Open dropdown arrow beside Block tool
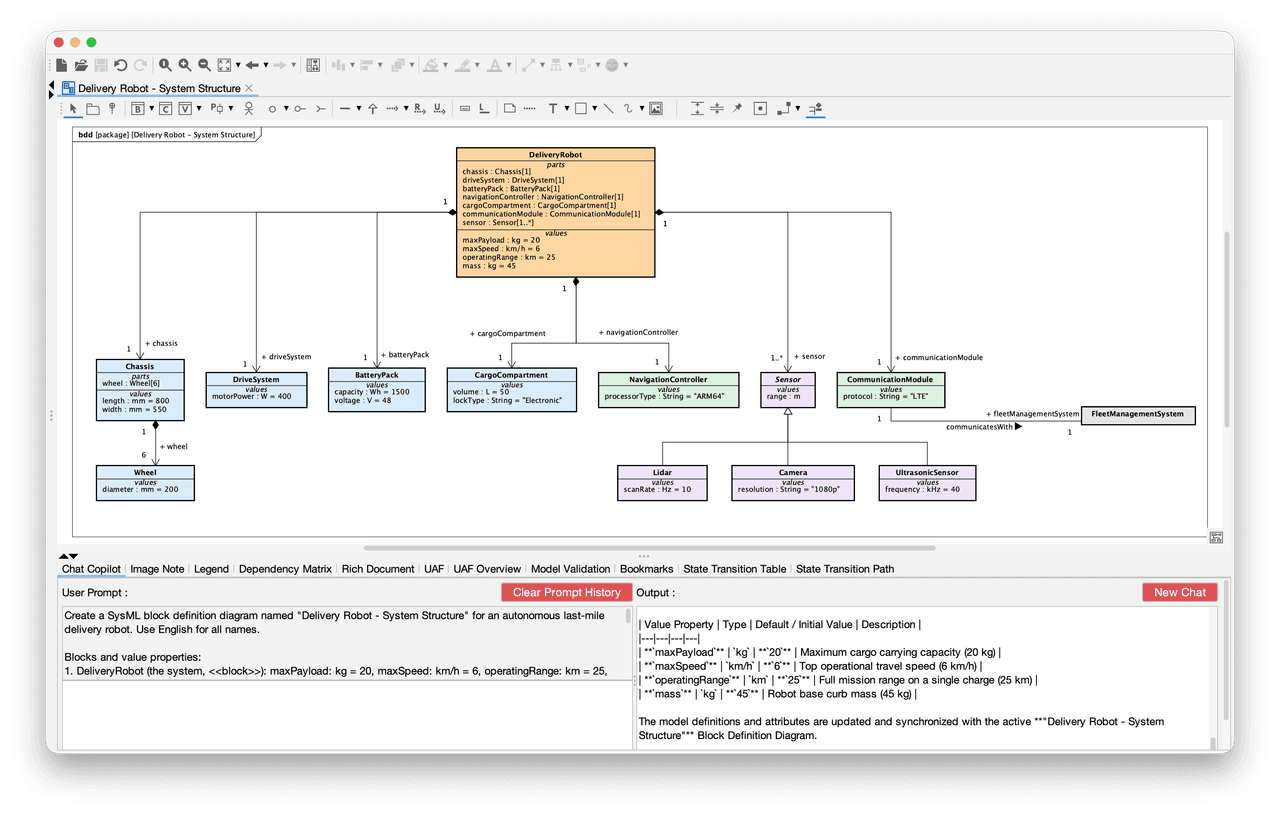This screenshot has height=814, width=1280. click(151, 108)
